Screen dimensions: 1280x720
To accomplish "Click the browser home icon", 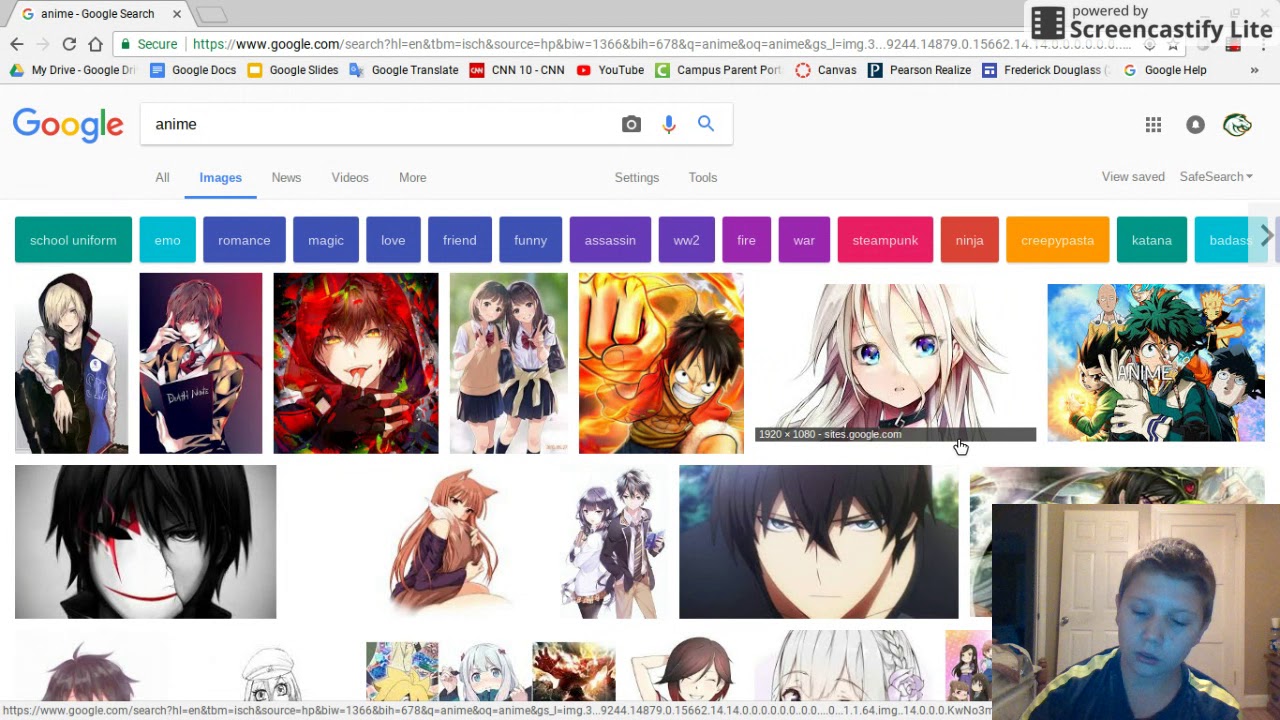I will [95, 44].
